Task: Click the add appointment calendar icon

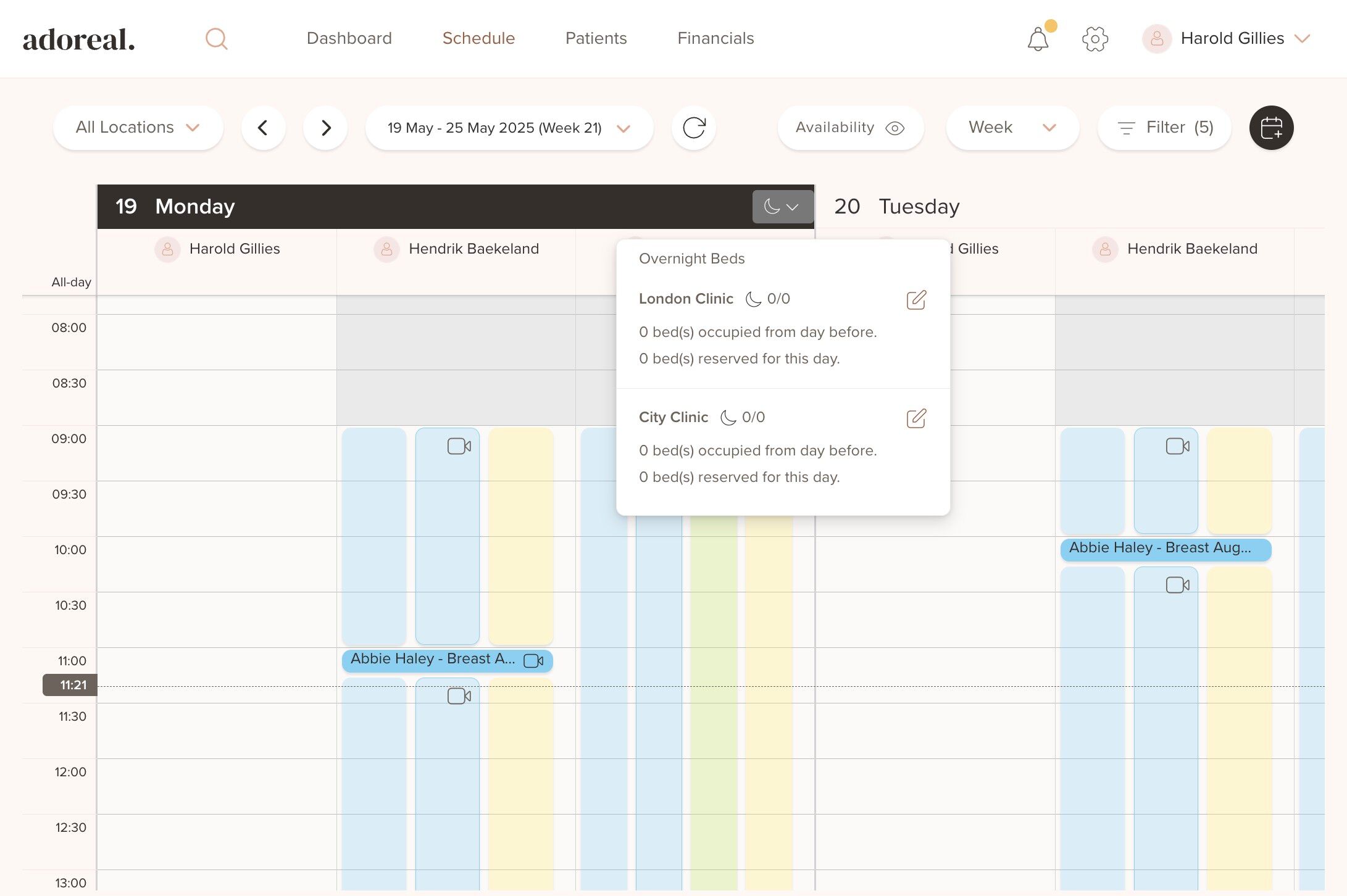Action: [x=1271, y=128]
